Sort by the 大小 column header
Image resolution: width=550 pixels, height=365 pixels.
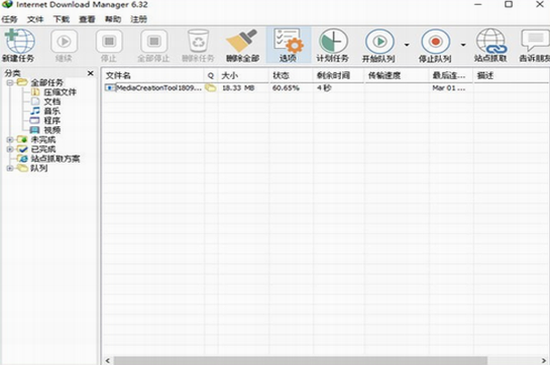(x=243, y=75)
